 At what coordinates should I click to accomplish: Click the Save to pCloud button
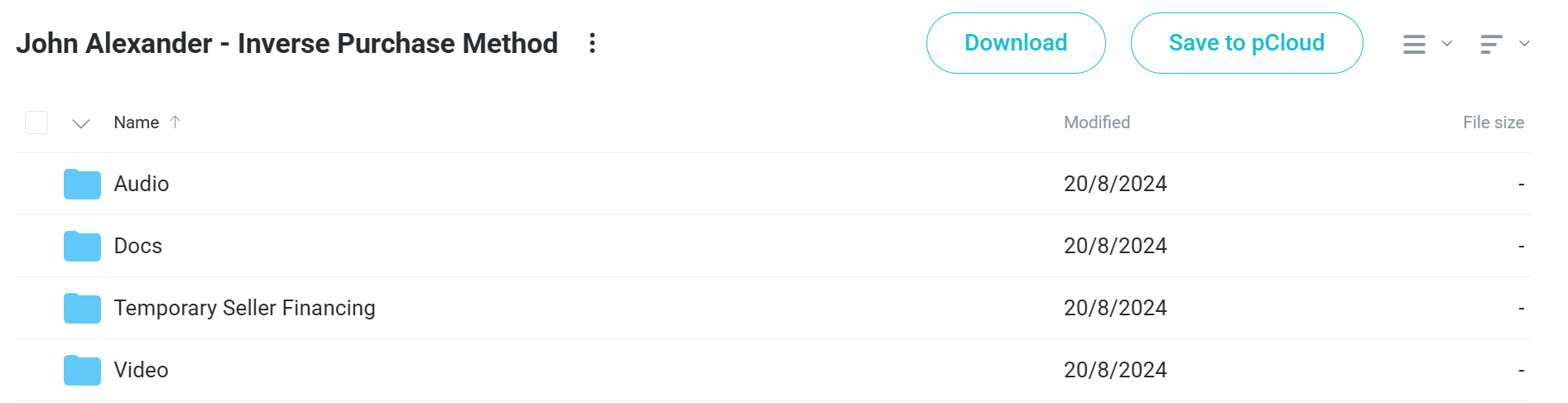pyautogui.click(x=1247, y=43)
